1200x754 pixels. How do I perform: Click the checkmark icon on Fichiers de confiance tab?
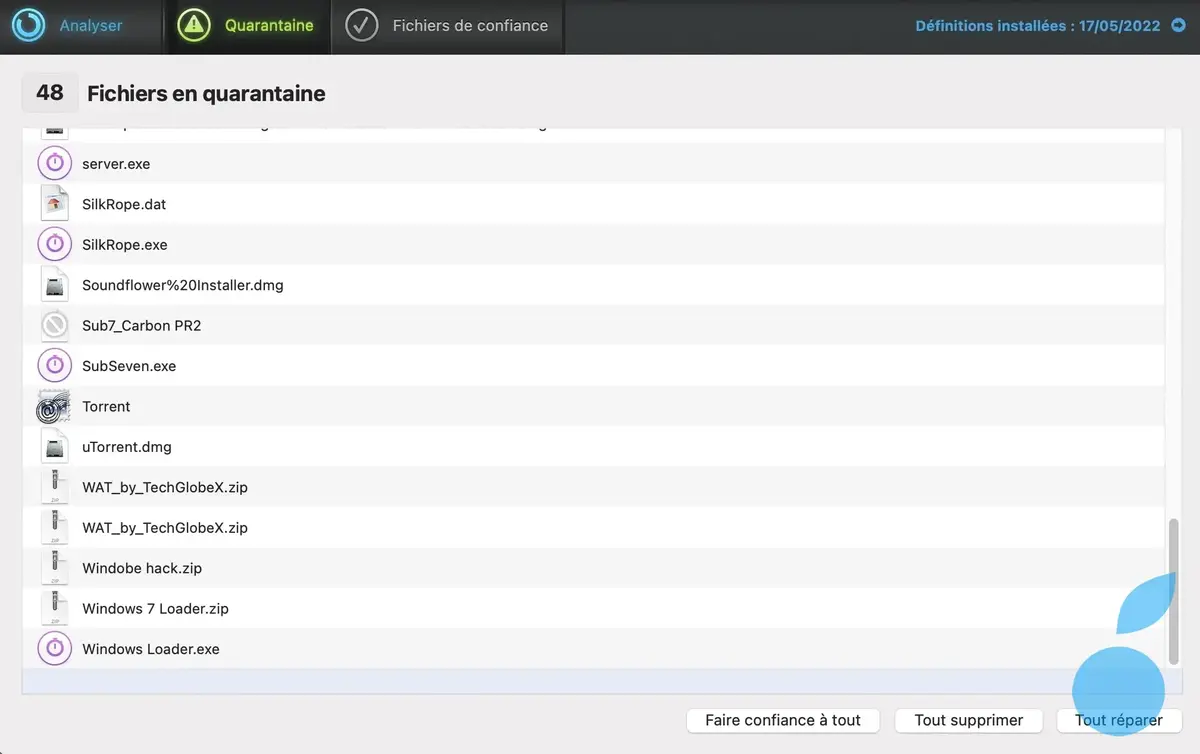362,27
